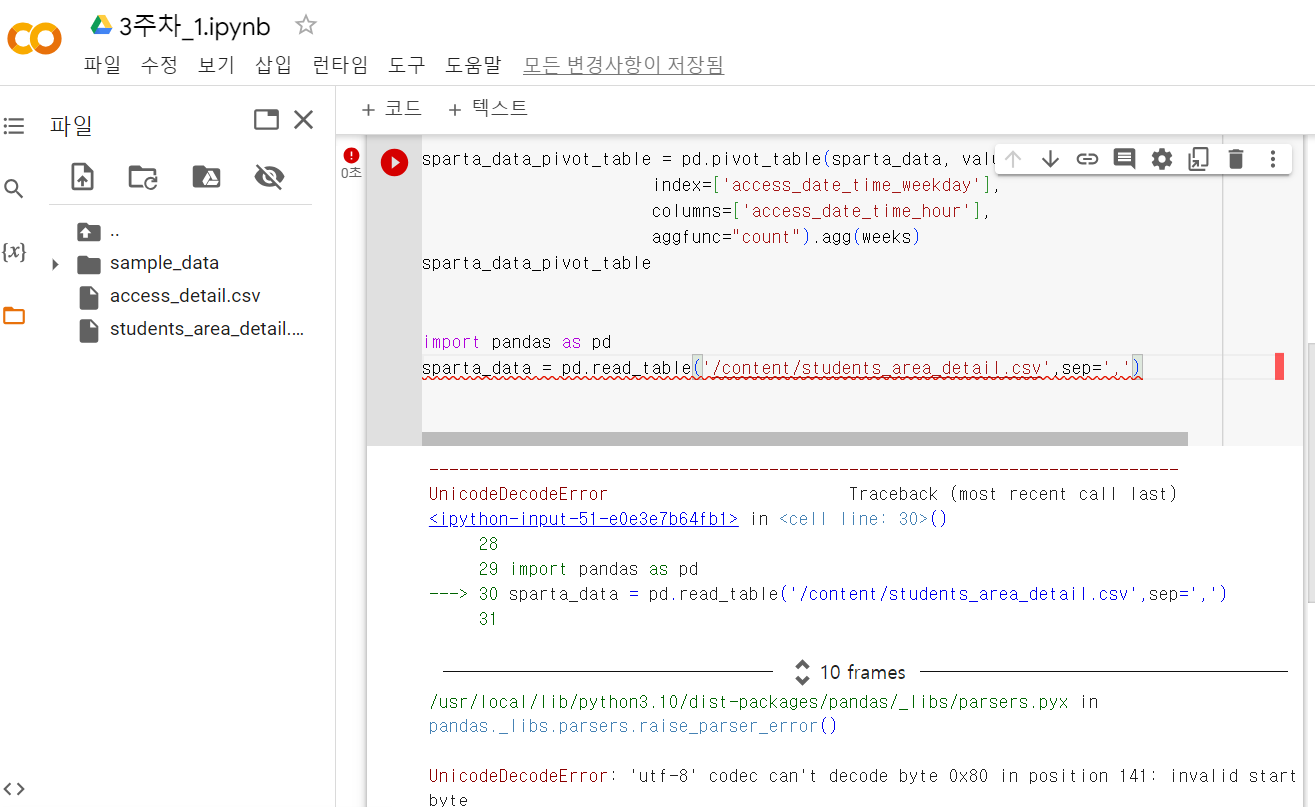Open file panel in new window icon
Viewport: 1315px width, 807px height.
pyautogui.click(x=266, y=120)
